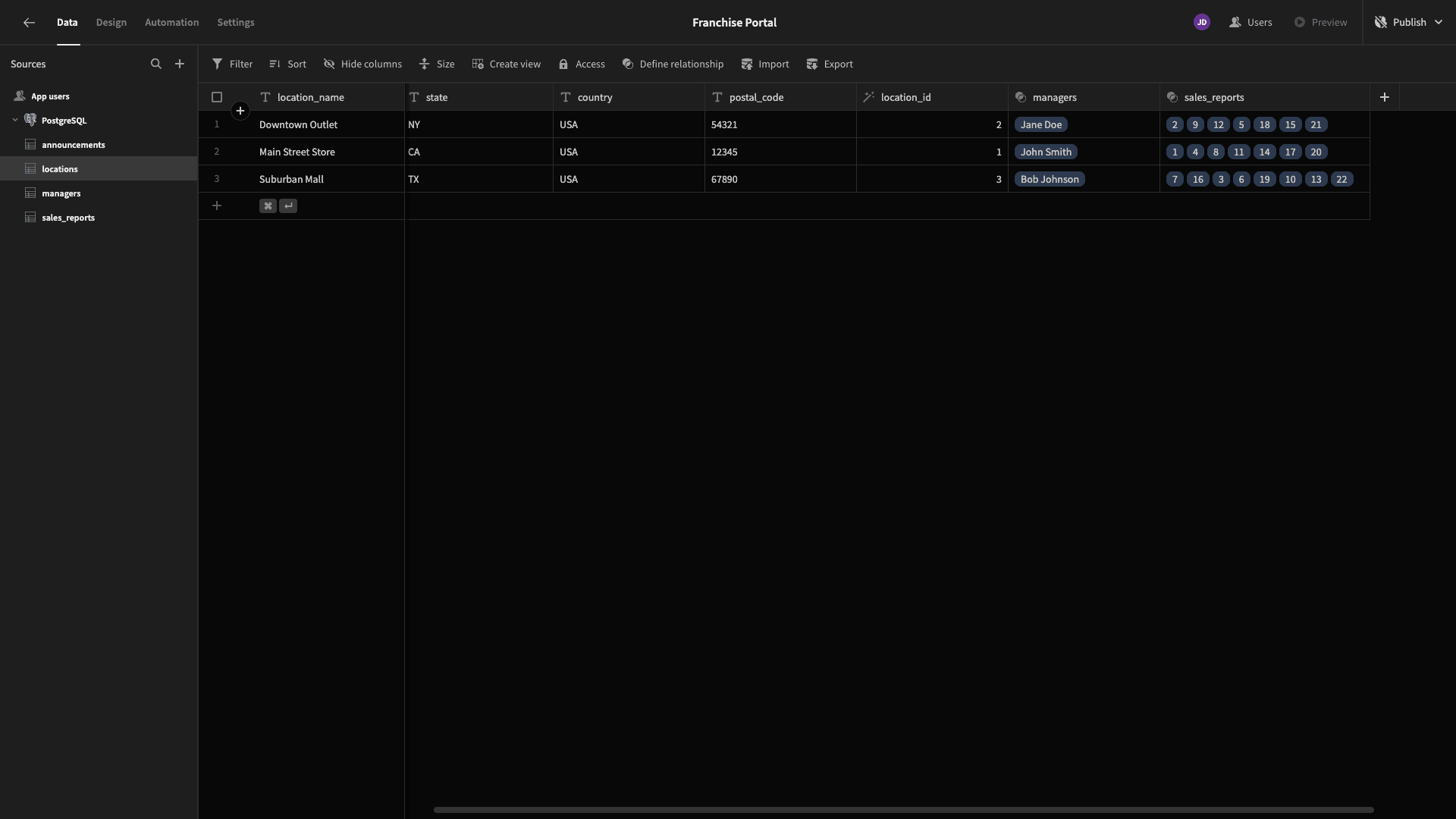Viewport: 1456px width, 819px height.
Task: Open Access permissions
Action: [x=582, y=64]
